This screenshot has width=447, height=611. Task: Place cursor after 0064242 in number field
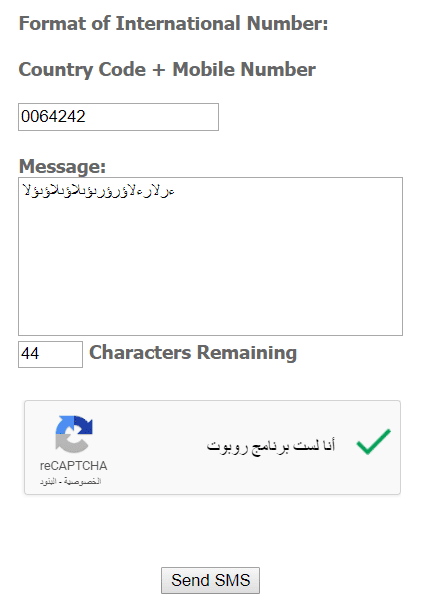tap(86, 117)
